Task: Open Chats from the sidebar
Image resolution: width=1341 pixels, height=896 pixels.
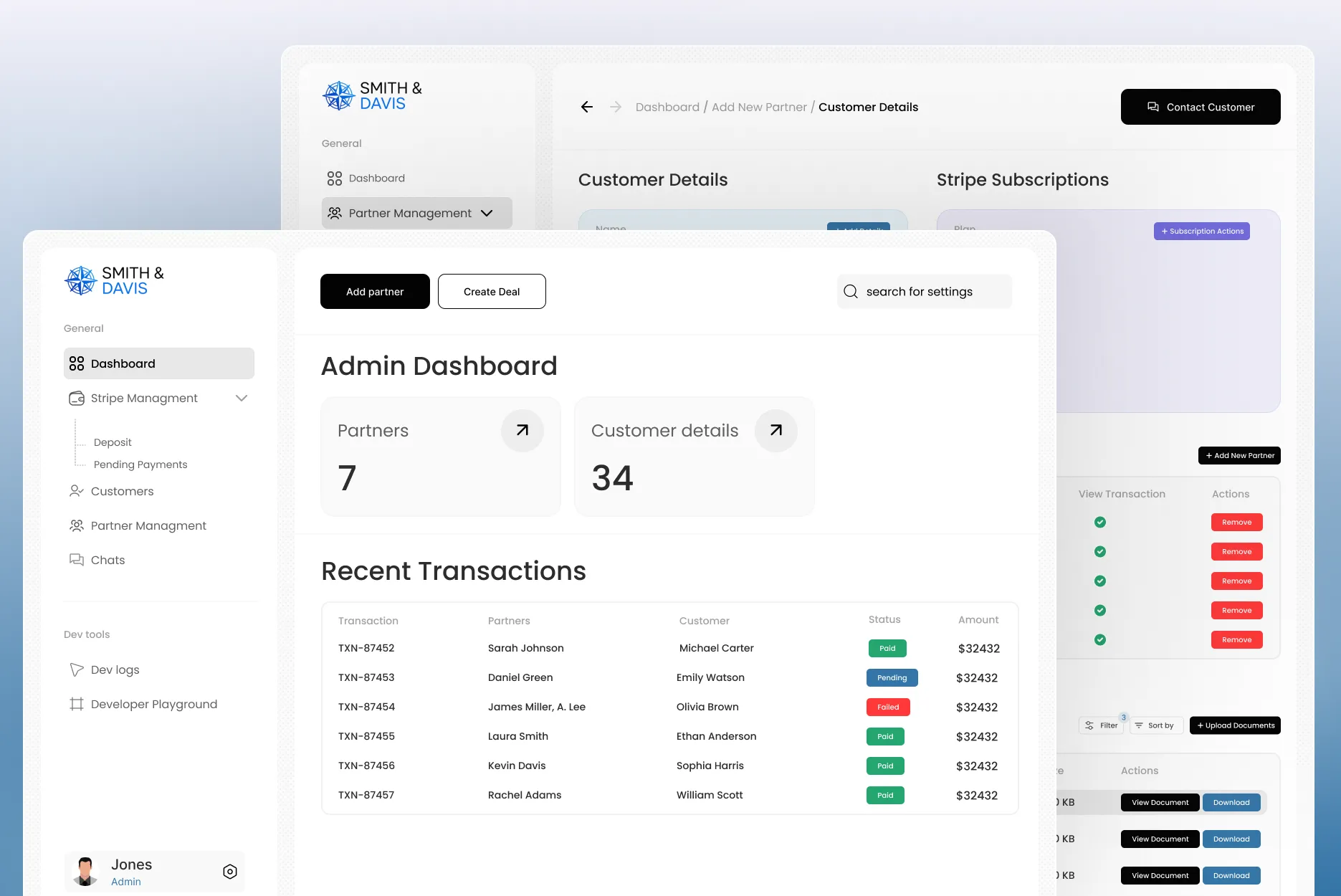Action: [108, 560]
